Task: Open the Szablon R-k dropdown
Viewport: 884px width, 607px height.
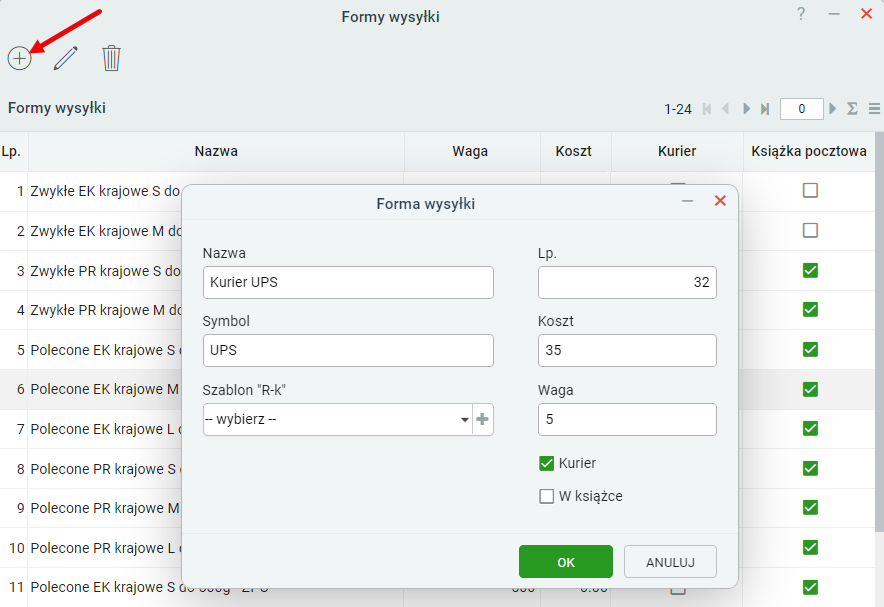Action: (x=337, y=419)
